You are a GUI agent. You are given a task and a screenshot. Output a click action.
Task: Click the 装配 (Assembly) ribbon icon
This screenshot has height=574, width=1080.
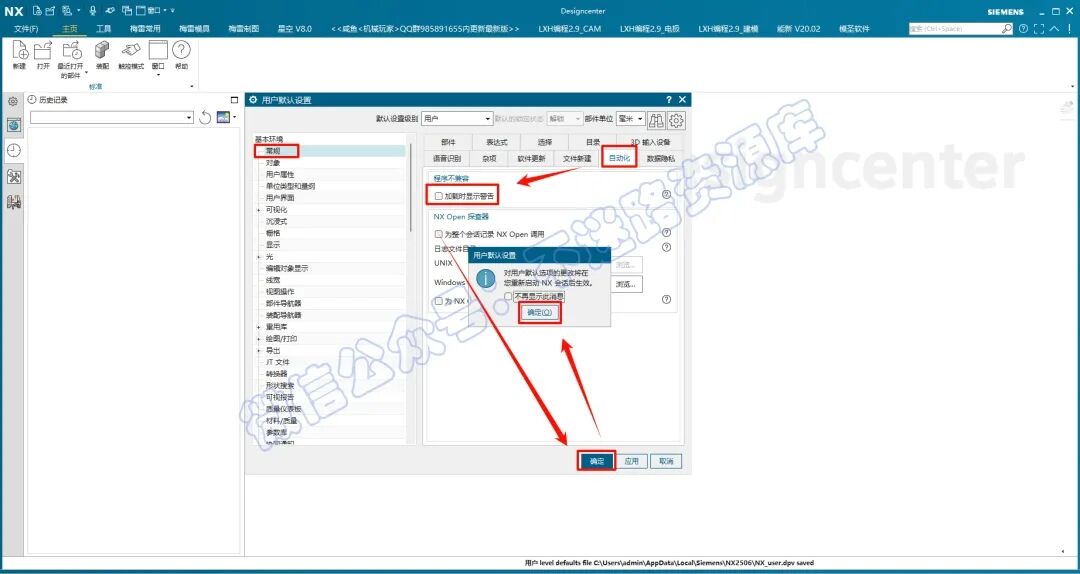tap(102, 50)
